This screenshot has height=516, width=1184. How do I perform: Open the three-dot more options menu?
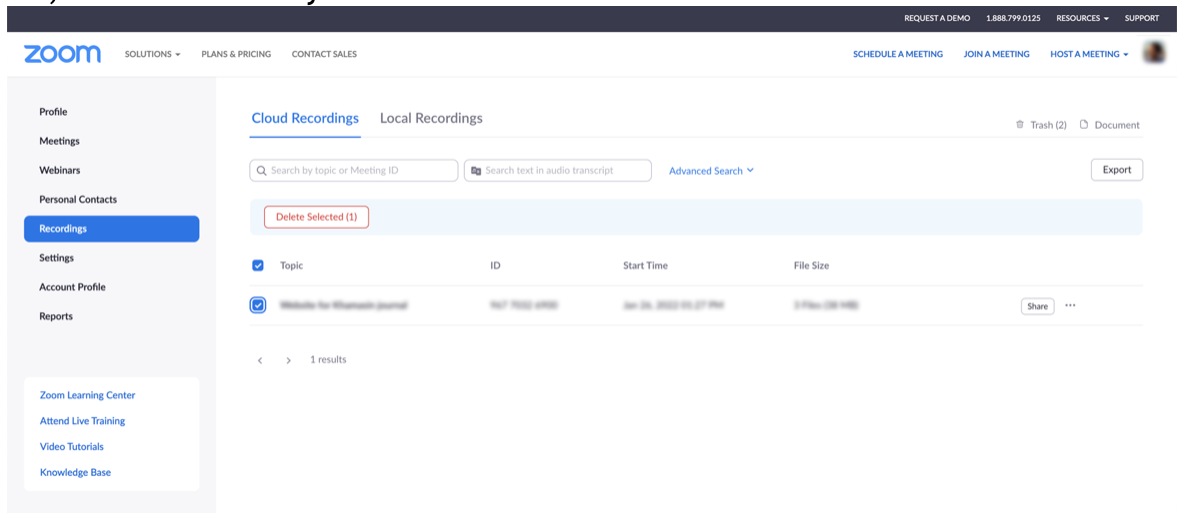coord(1070,305)
